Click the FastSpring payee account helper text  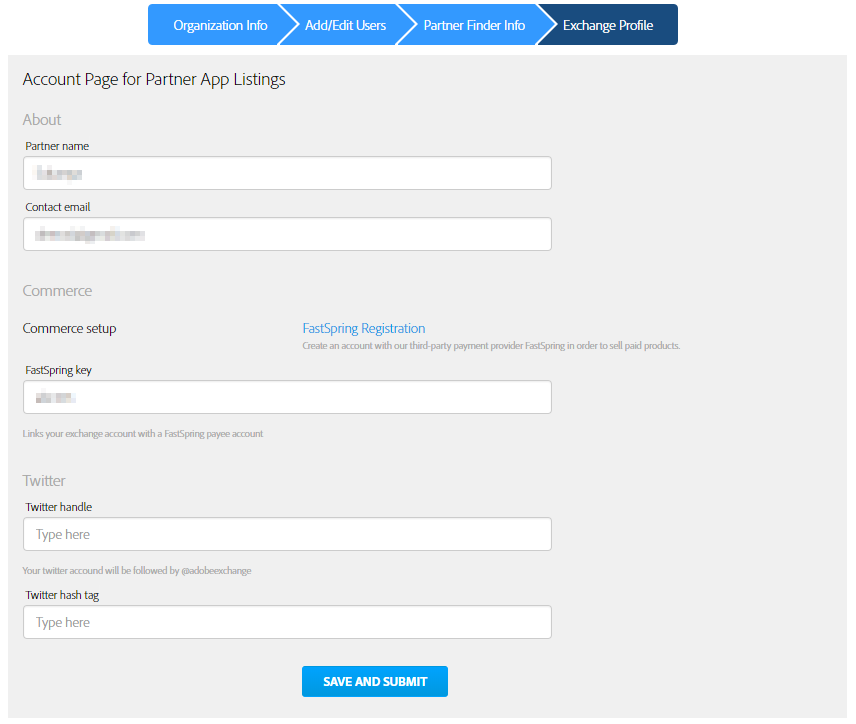[143, 433]
